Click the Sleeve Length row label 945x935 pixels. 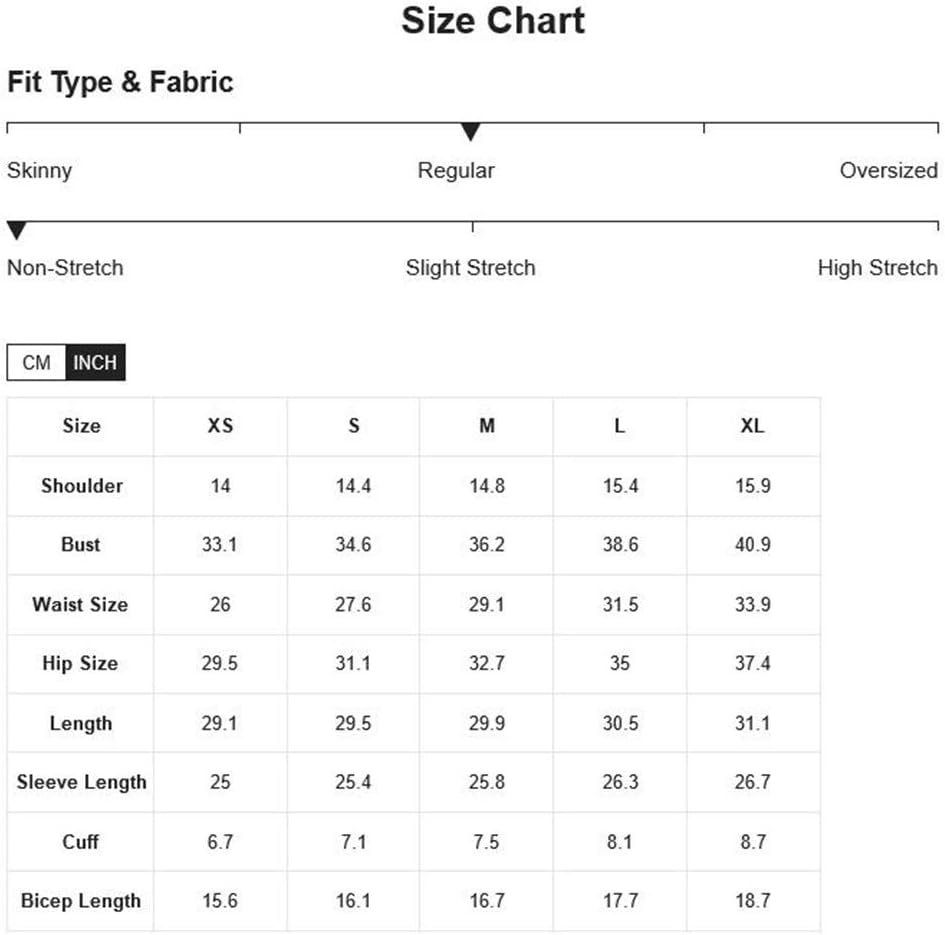(x=81, y=782)
